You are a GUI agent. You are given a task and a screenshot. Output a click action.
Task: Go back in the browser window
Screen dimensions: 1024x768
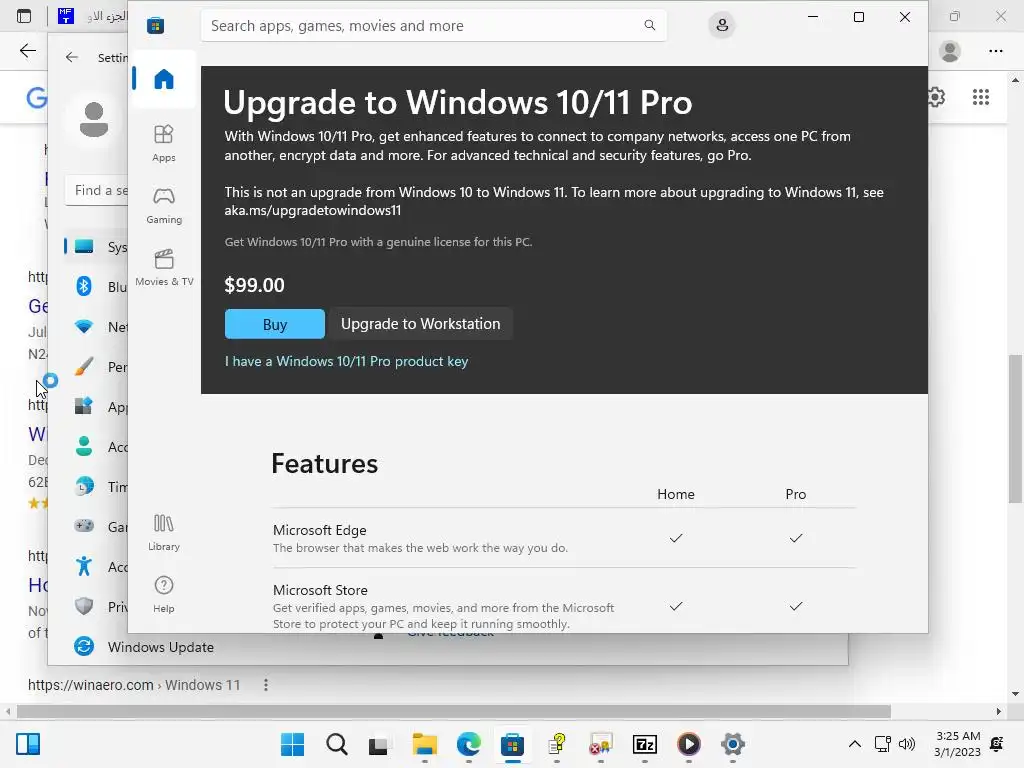point(27,51)
